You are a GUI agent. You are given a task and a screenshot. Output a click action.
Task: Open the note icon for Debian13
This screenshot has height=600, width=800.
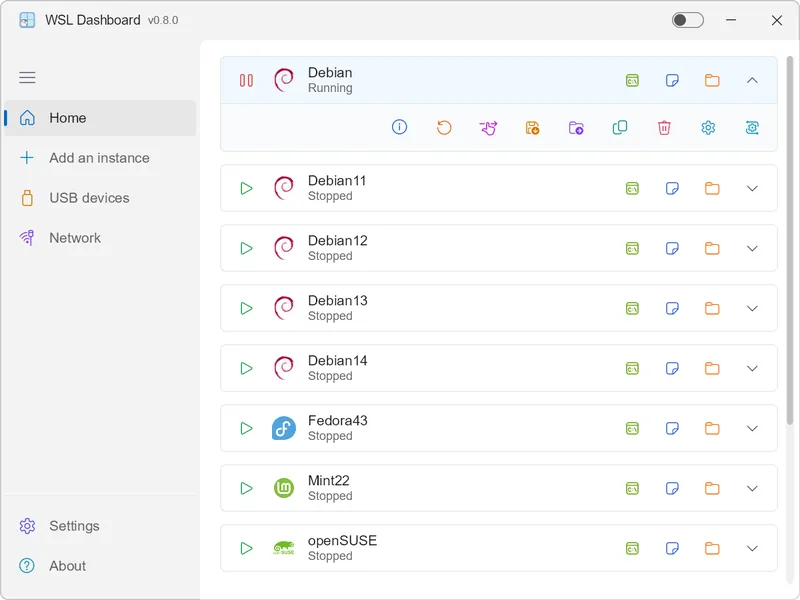[672, 308]
